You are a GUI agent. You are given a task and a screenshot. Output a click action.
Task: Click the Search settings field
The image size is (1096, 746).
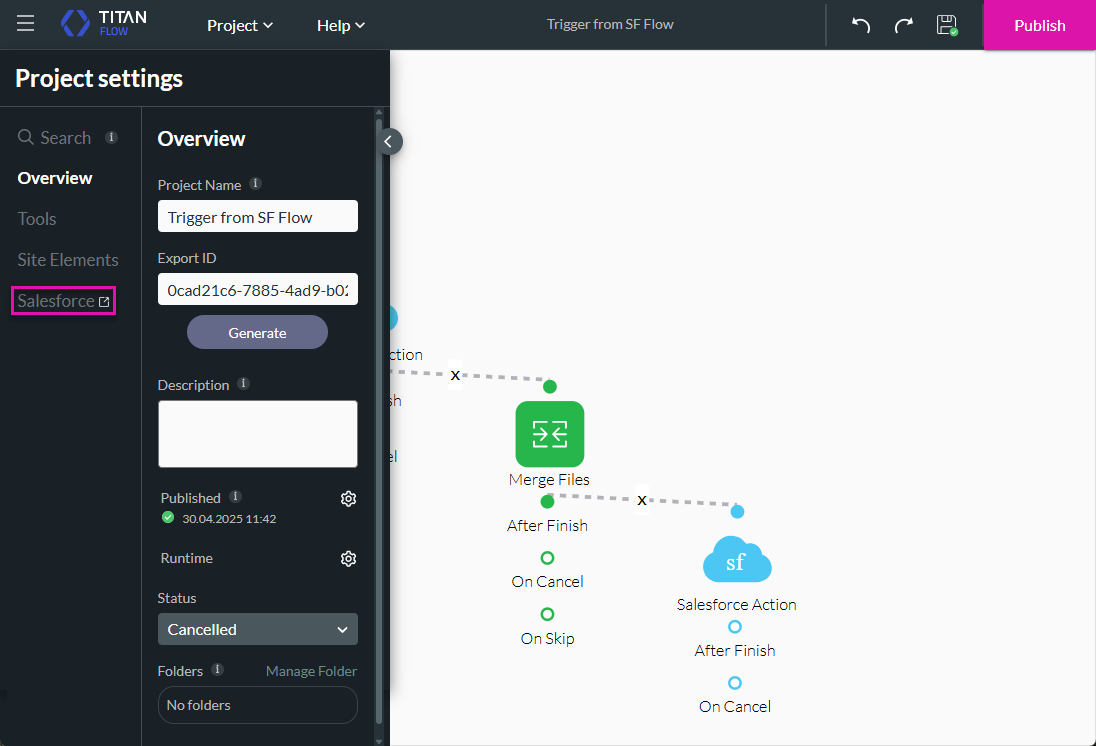click(55, 138)
